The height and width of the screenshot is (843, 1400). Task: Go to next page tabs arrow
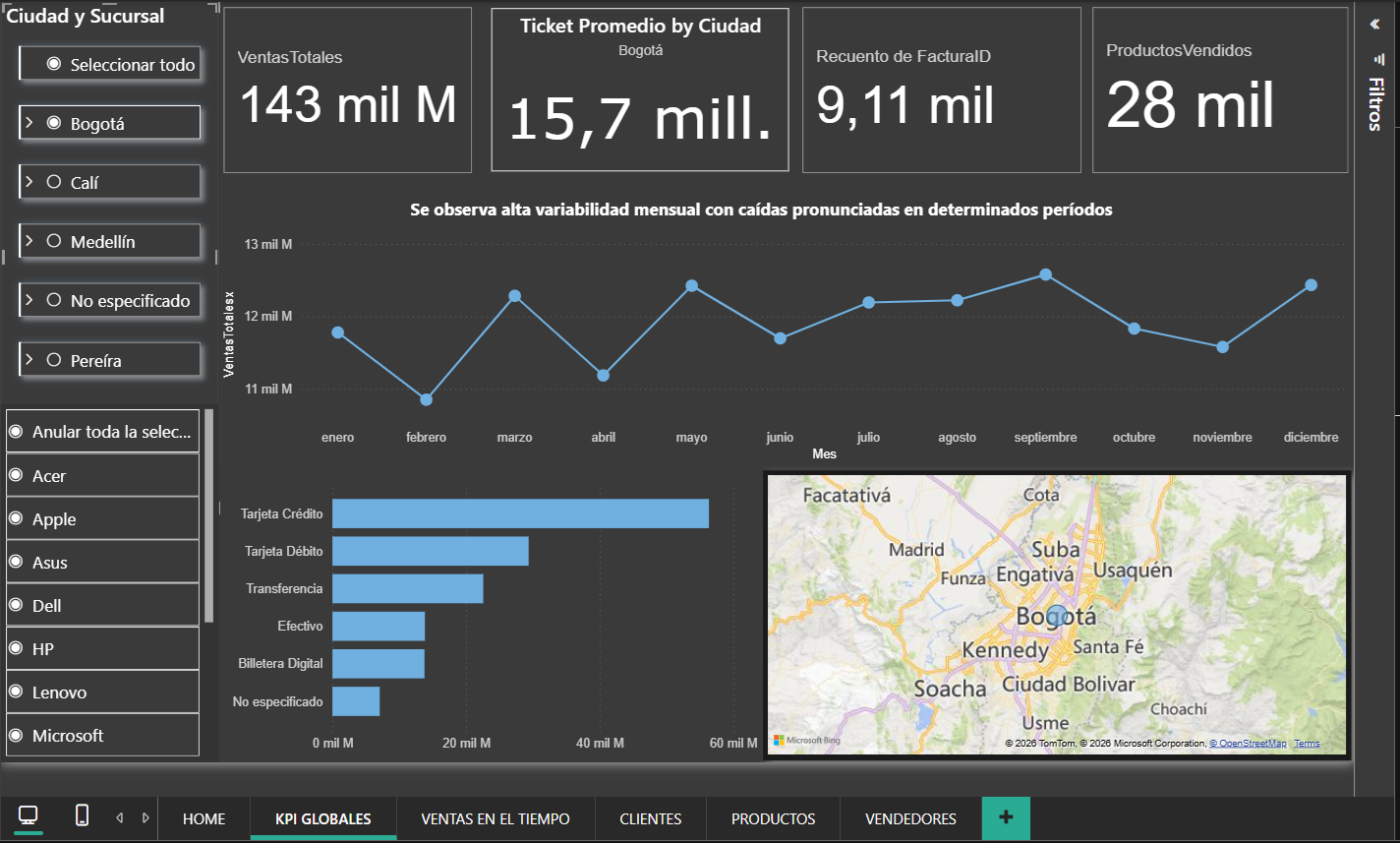coord(146,817)
